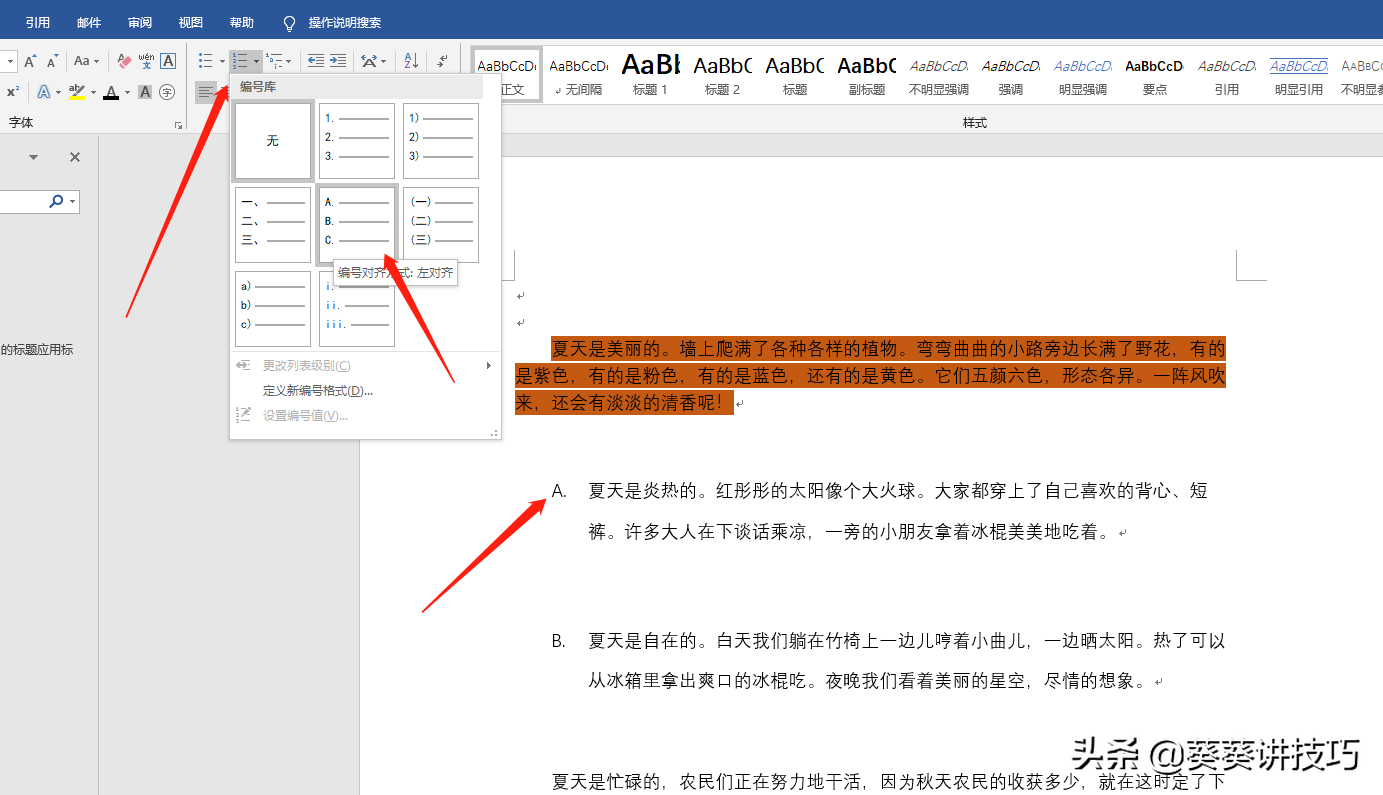Select the 无 numbering option

272,140
